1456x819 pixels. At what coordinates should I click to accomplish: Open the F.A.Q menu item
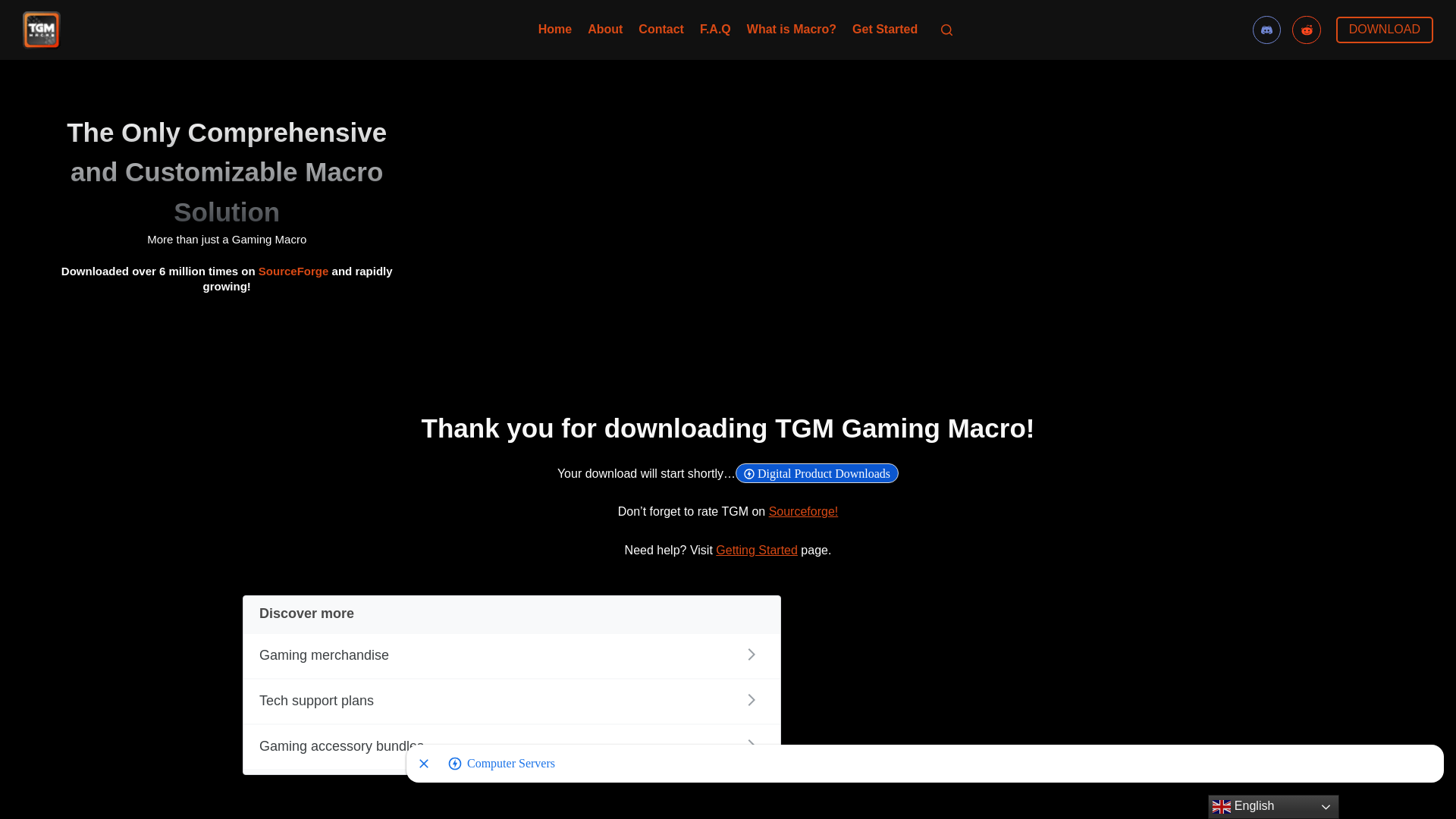pyautogui.click(x=715, y=30)
